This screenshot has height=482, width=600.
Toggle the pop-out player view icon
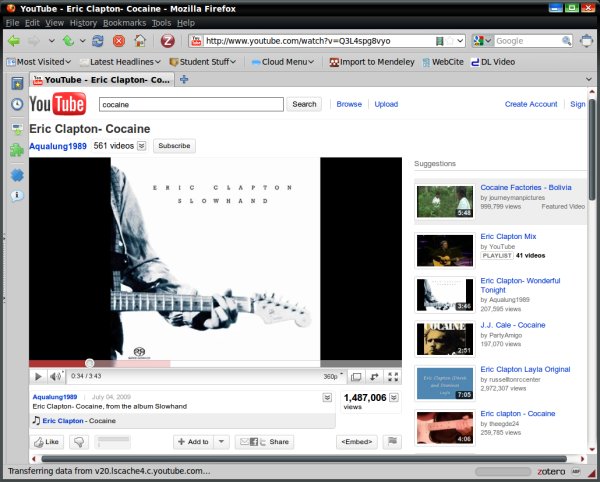click(x=356, y=377)
